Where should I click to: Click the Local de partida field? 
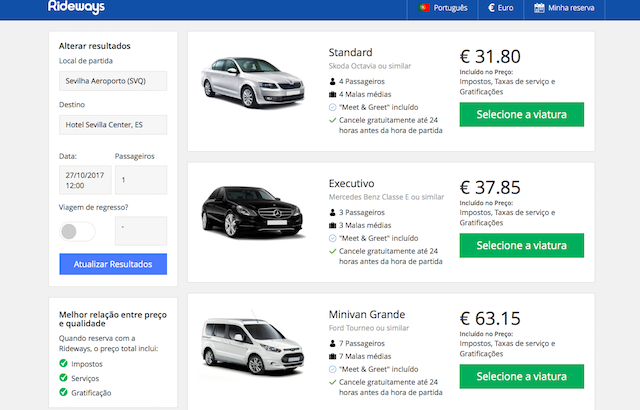click(x=113, y=81)
